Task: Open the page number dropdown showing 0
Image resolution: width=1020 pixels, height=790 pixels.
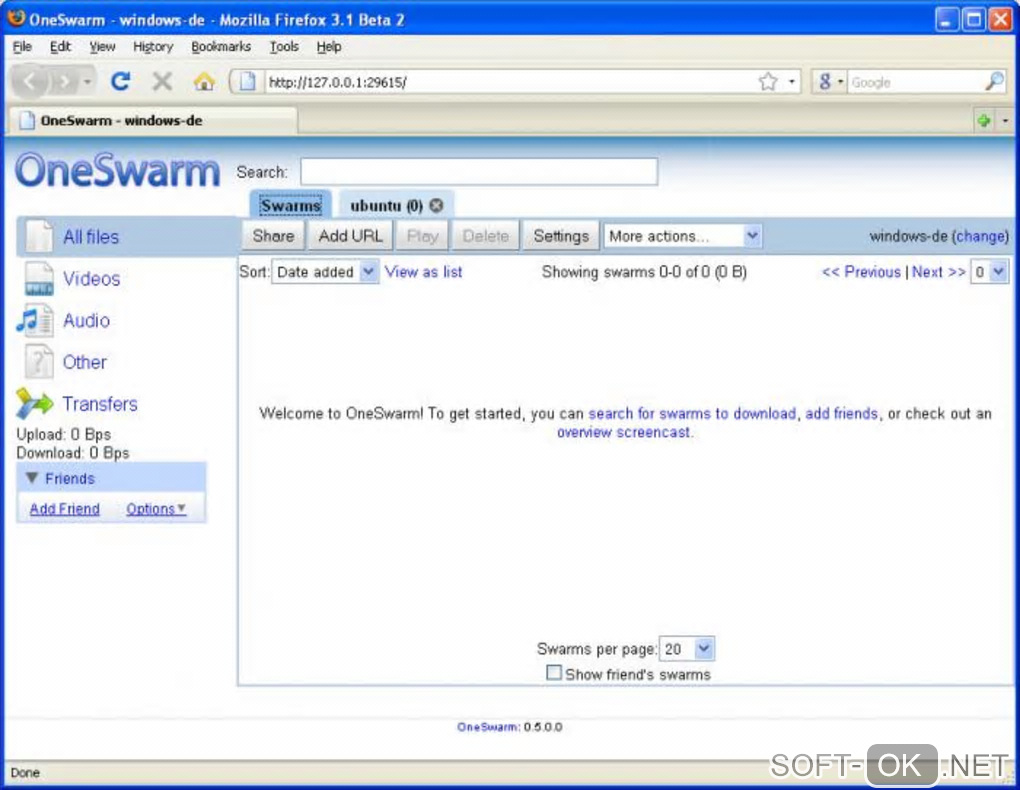Action: [989, 272]
